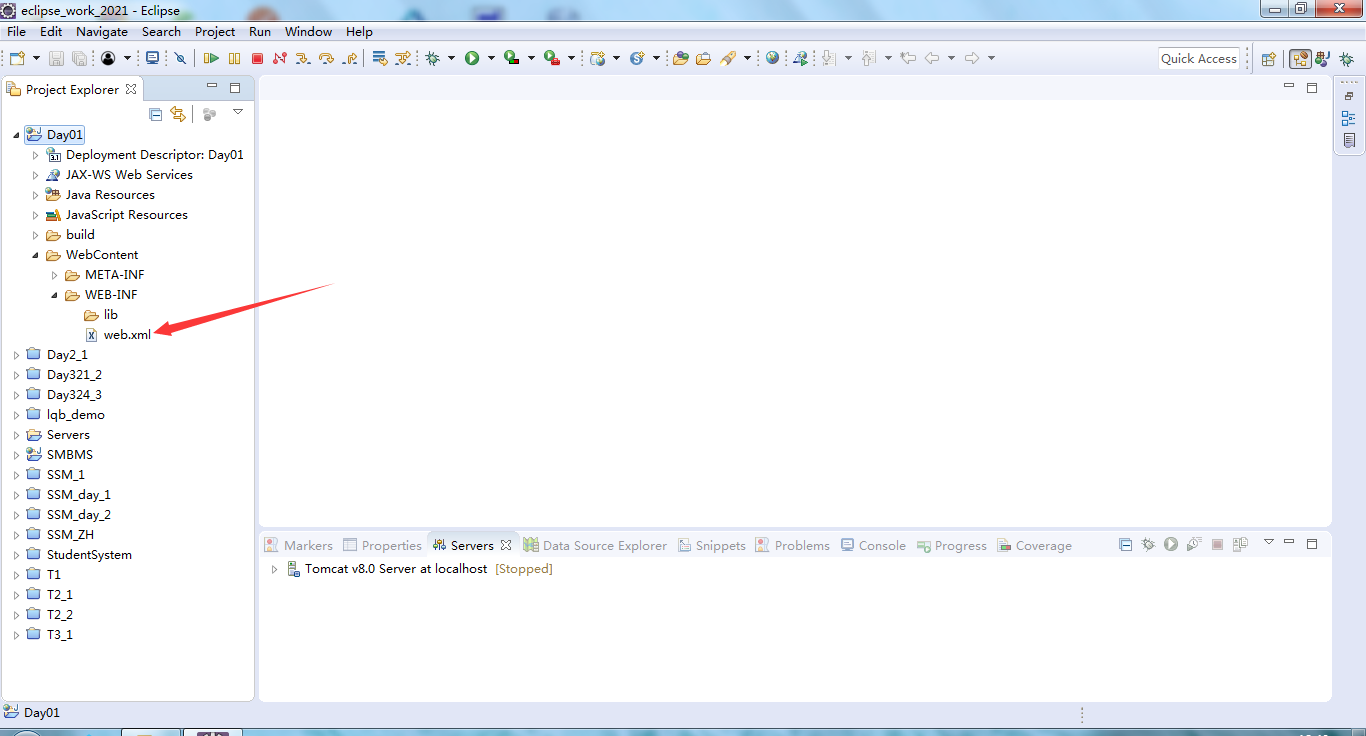Screen dimensions: 1366x736
Task: Maximize the editor area
Action: point(1312,88)
